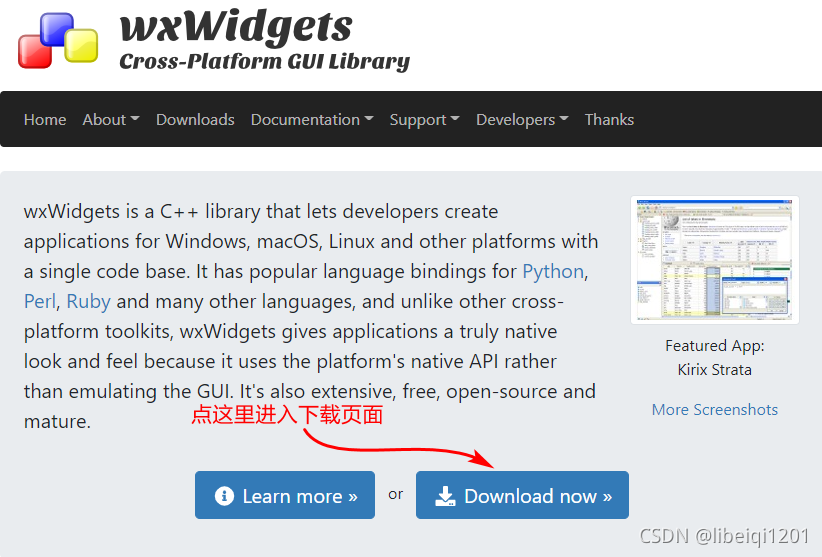Click the info icon in Learn more button
The image size is (822, 557).
(x=224, y=495)
